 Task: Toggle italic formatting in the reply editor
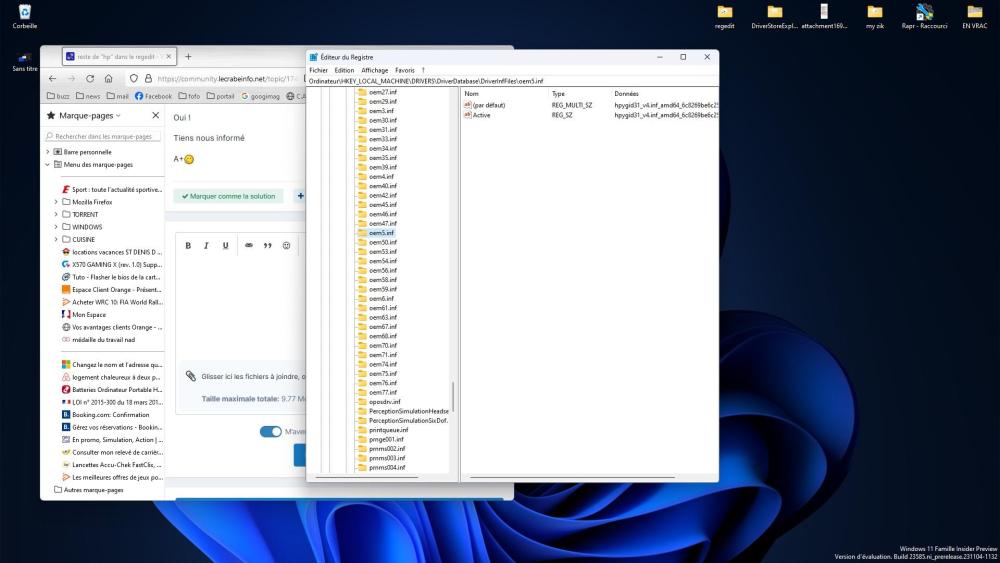click(206, 245)
